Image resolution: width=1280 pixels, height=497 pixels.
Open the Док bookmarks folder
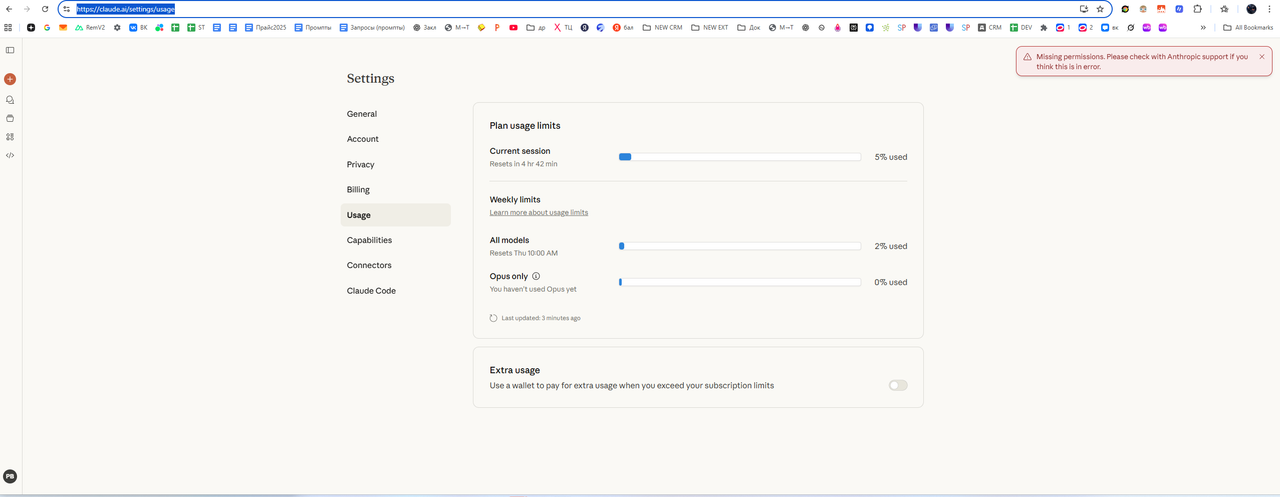tap(748, 28)
